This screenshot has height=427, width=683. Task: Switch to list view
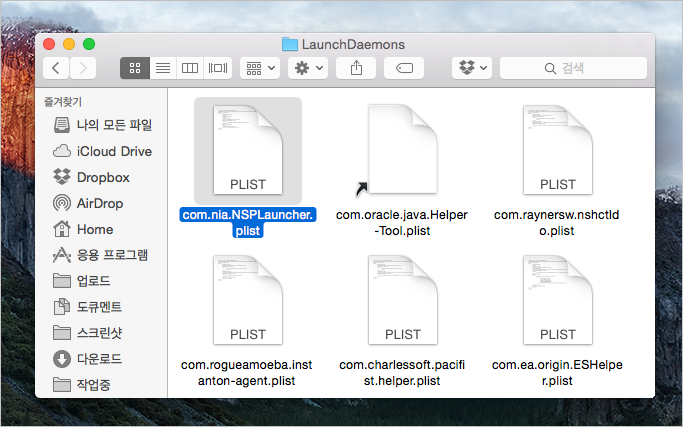163,68
